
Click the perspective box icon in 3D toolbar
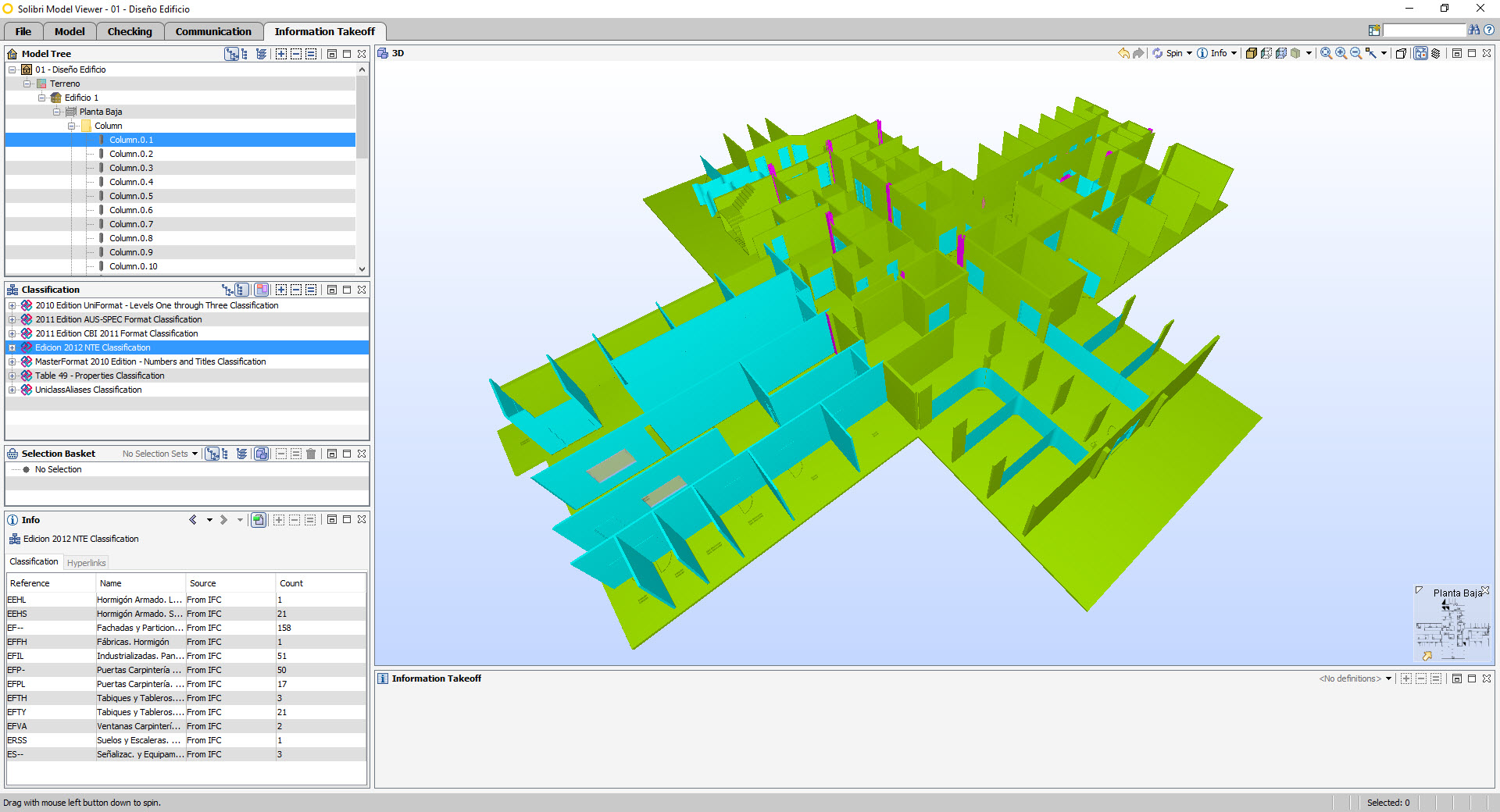(1401, 53)
